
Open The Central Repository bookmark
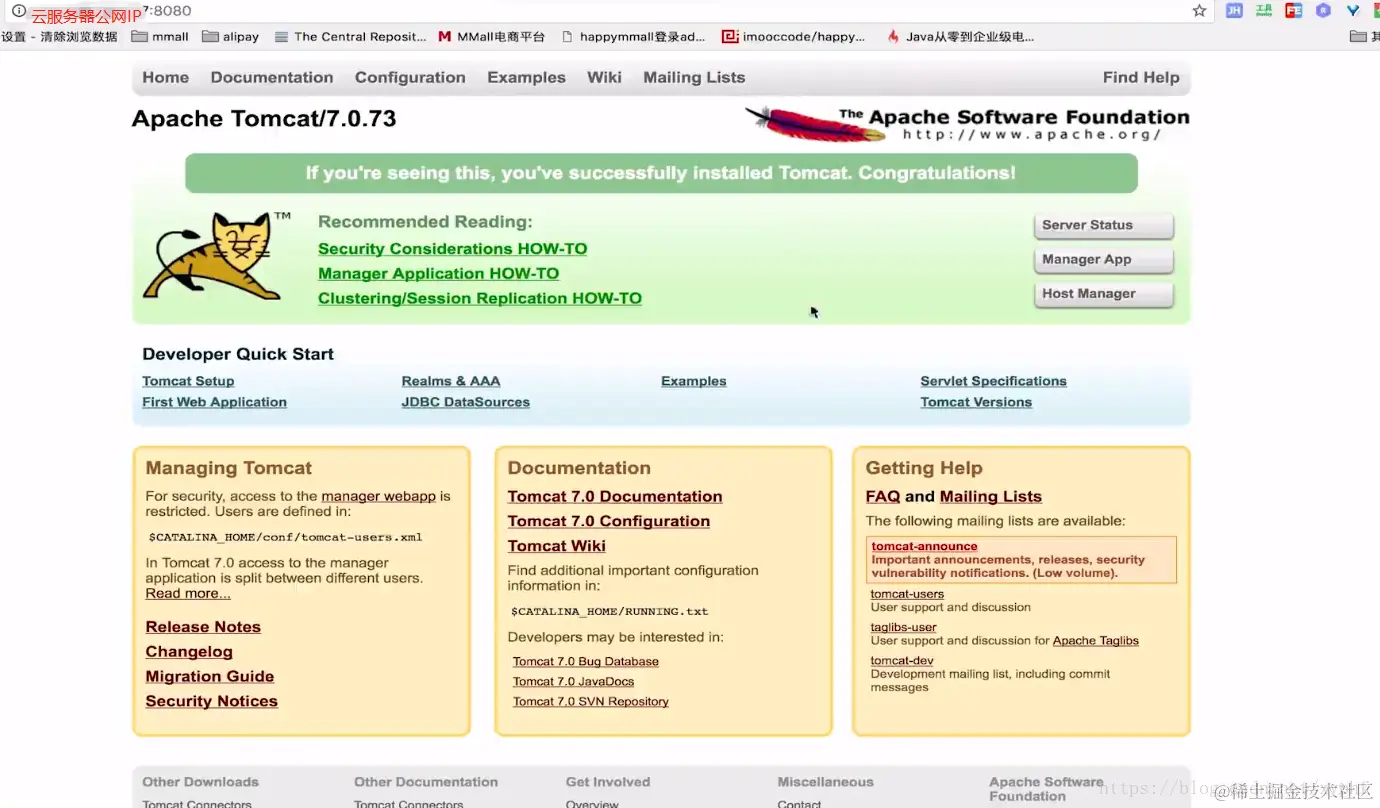(x=350, y=37)
